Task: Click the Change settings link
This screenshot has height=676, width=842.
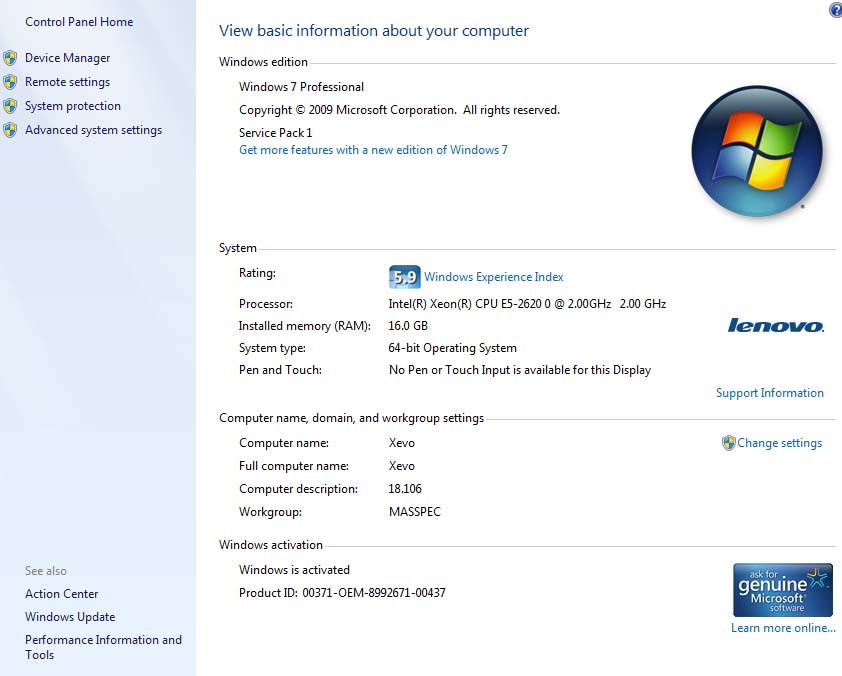Action: pyautogui.click(x=779, y=443)
